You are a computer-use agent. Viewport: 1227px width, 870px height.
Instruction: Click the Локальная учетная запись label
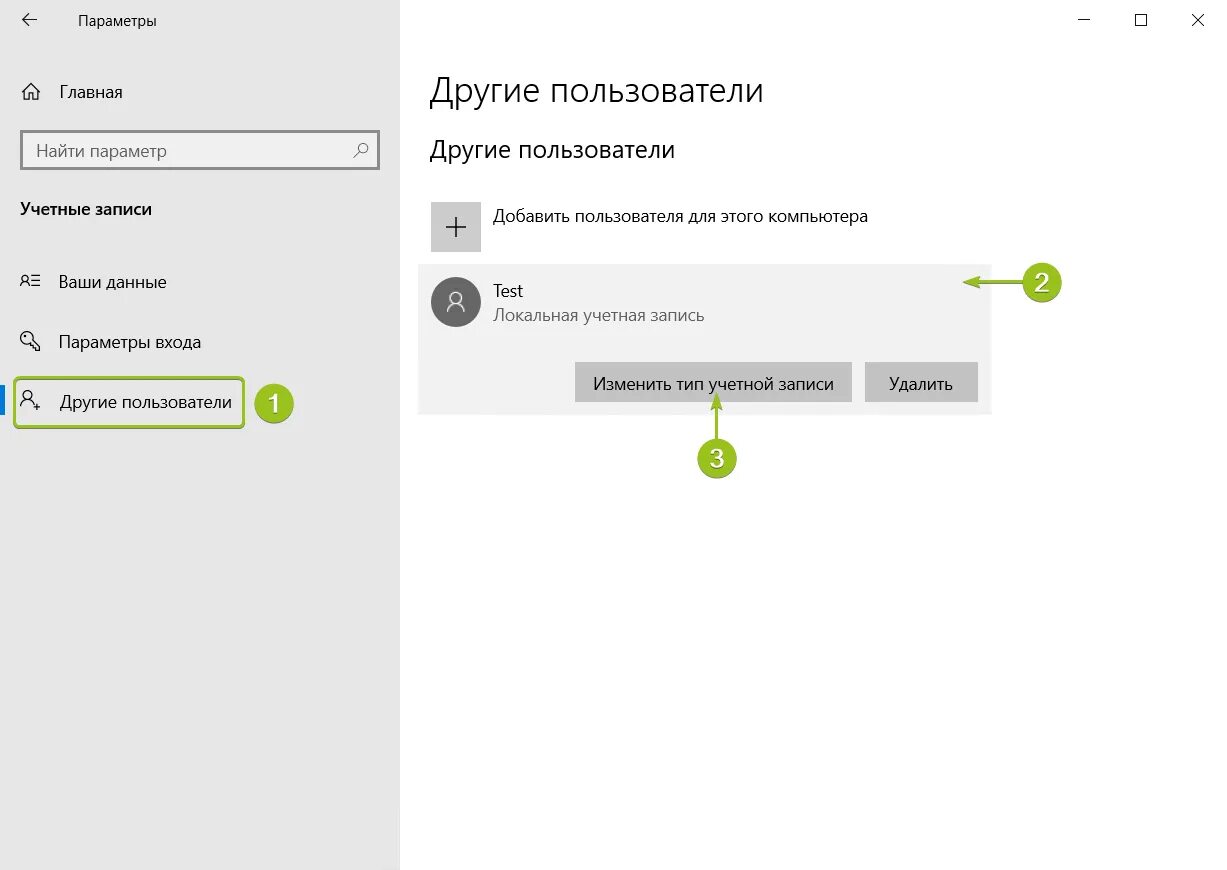pos(599,315)
